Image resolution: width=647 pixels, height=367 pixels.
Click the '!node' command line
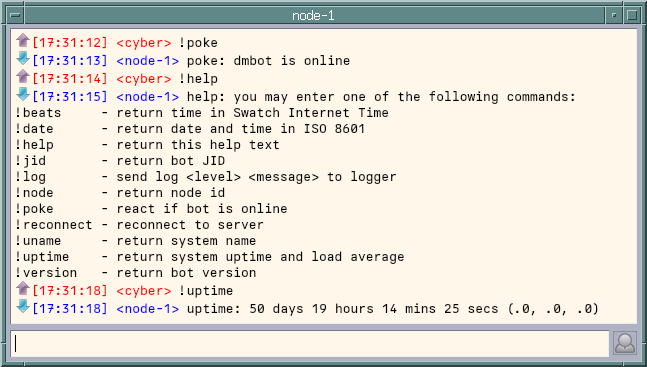point(120,193)
